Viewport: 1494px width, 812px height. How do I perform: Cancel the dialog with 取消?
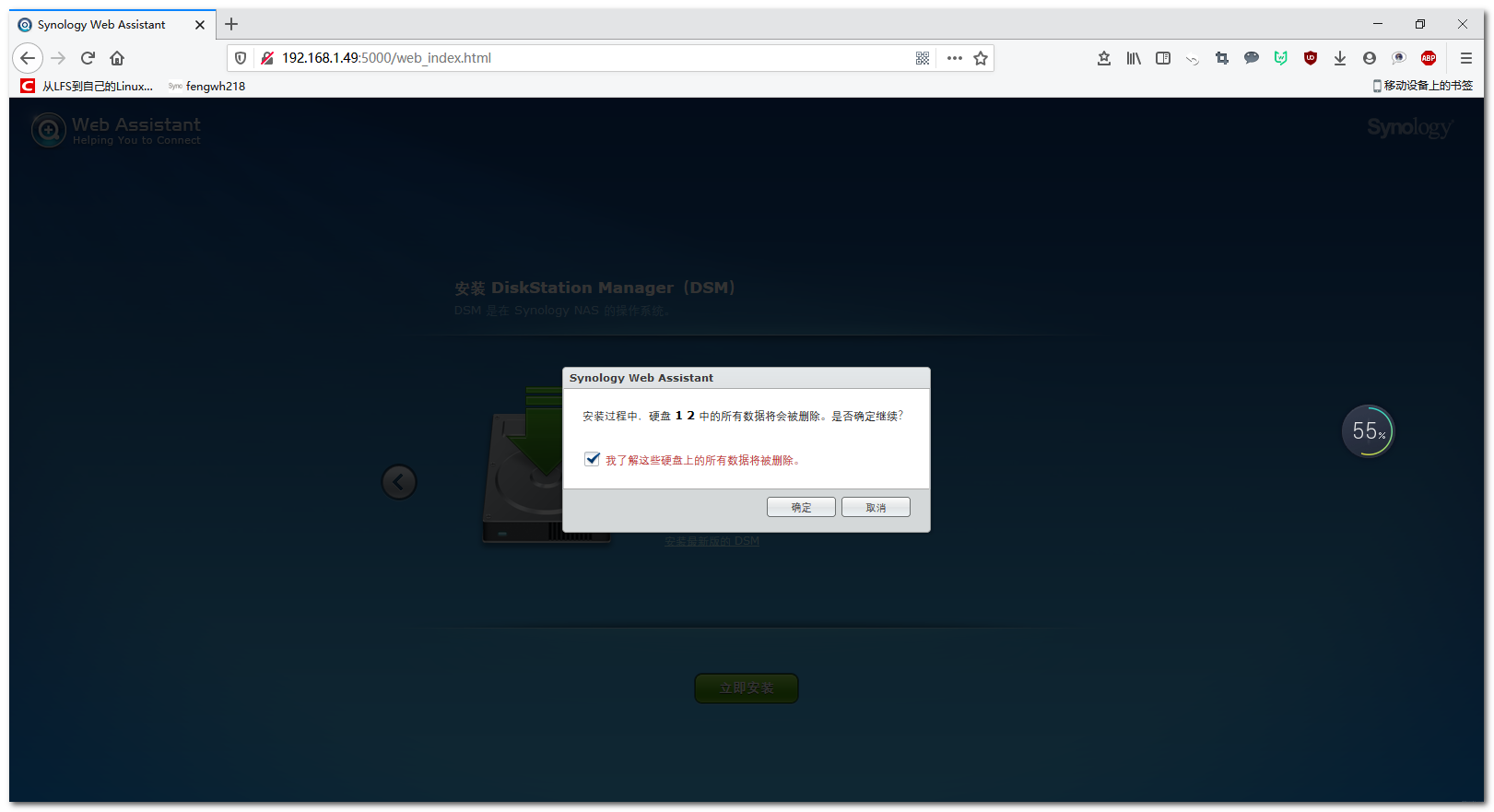pos(876,507)
